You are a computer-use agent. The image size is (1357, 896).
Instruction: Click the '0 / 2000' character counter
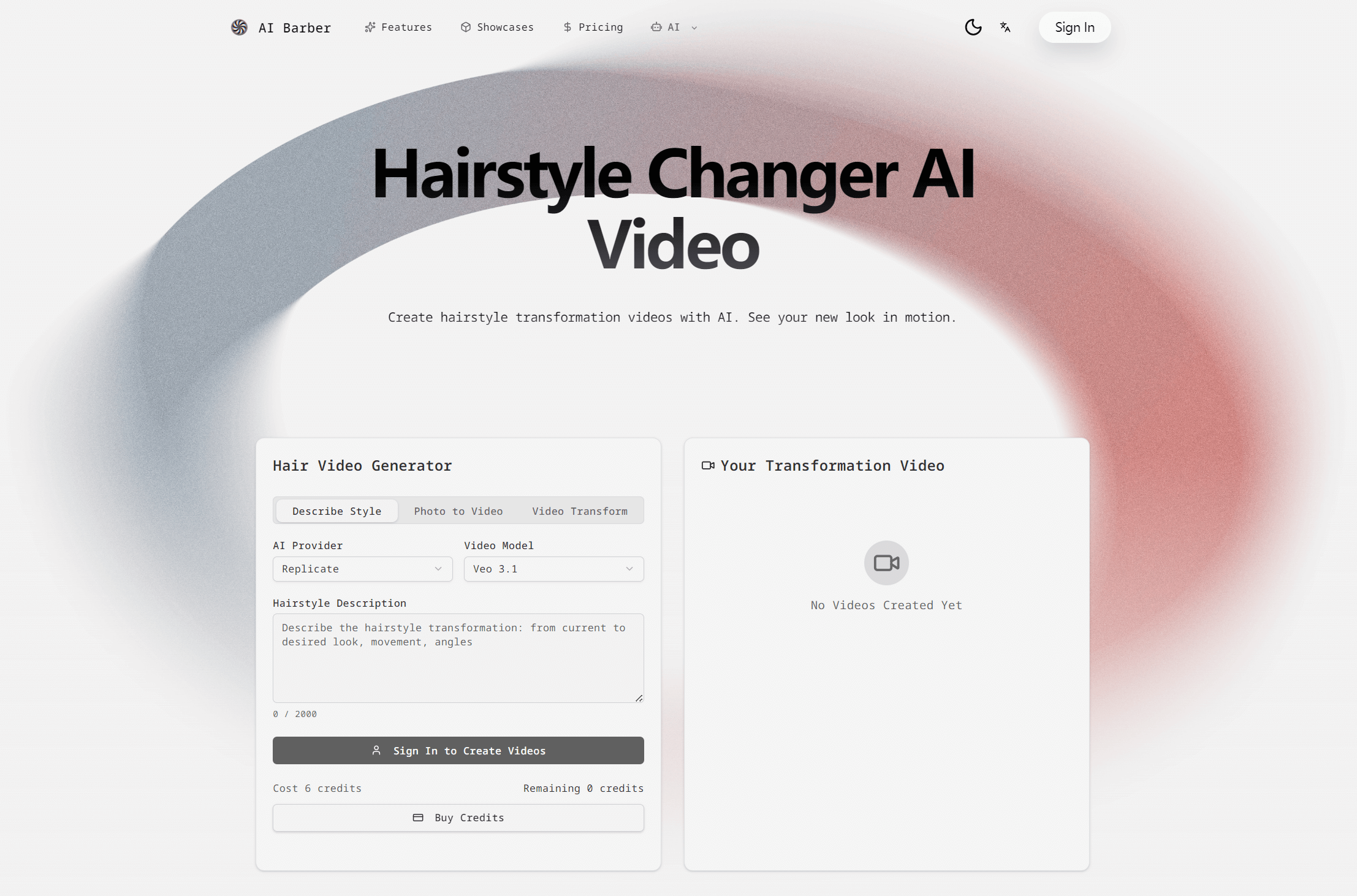[x=295, y=714]
